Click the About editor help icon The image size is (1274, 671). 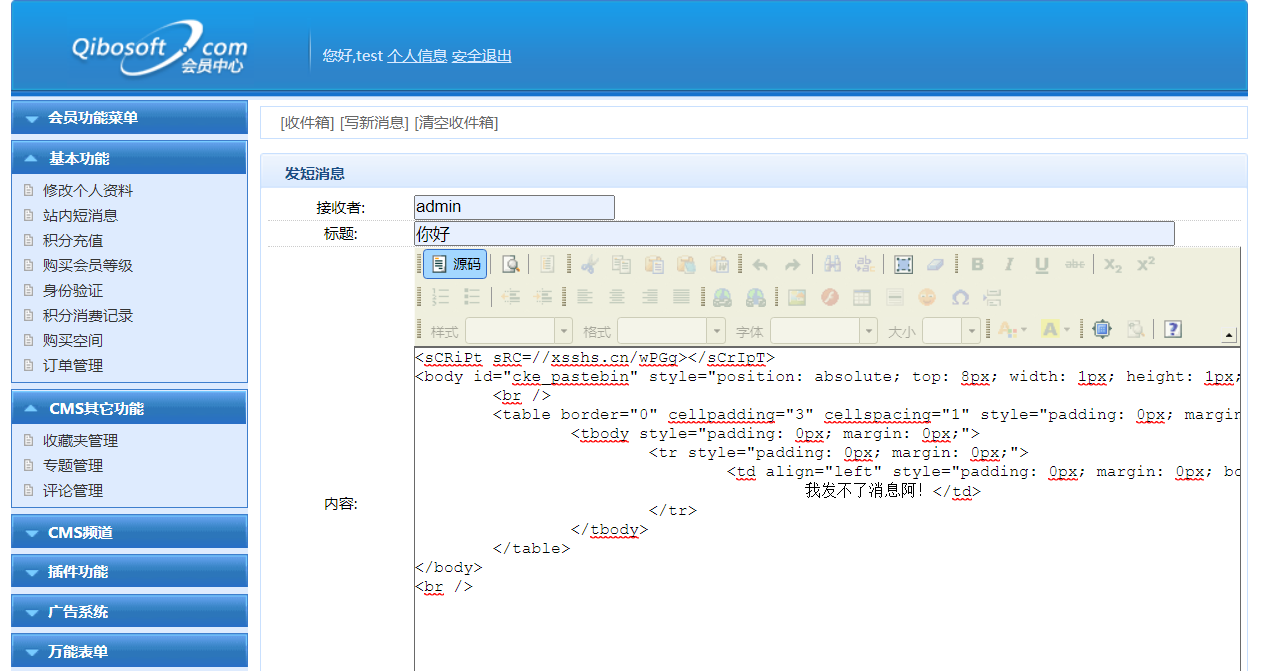[1173, 329]
